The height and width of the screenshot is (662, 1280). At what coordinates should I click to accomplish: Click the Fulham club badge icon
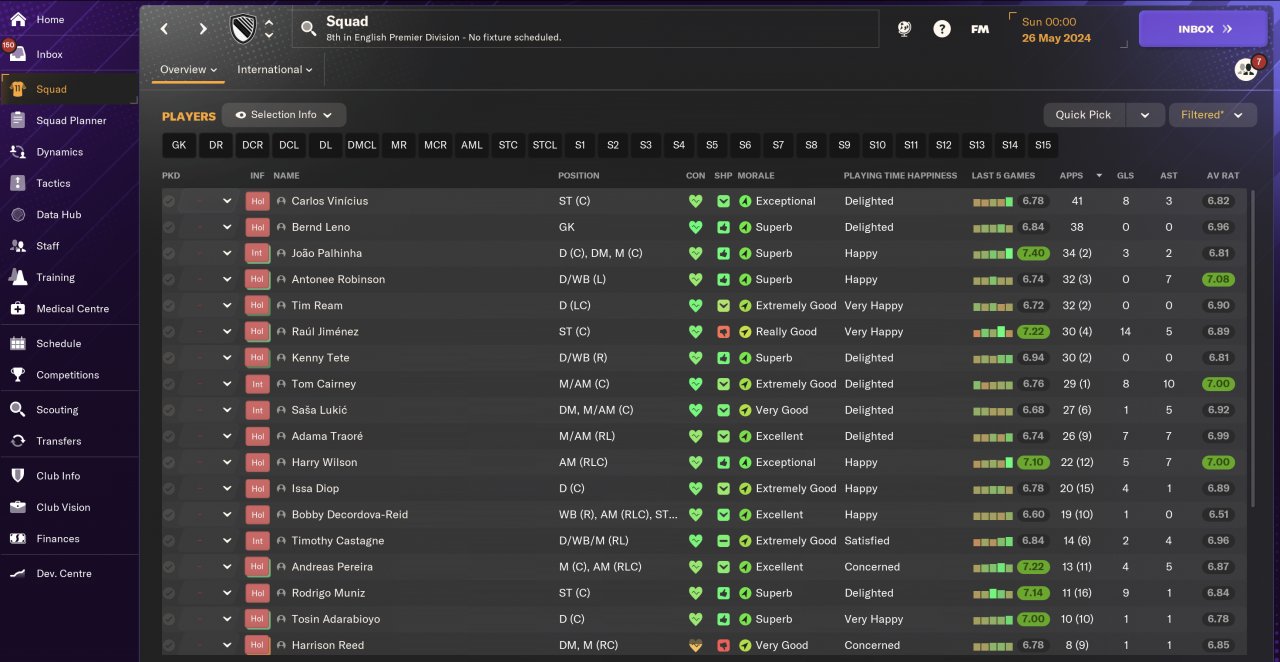[243, 29]
